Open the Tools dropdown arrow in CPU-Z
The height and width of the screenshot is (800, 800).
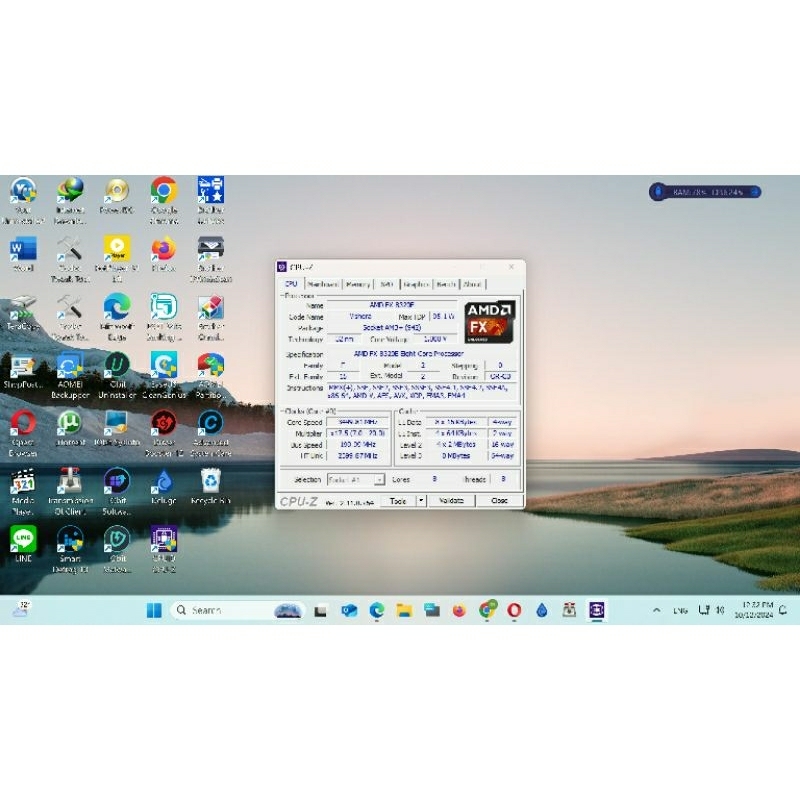click(x=421, y=500)
